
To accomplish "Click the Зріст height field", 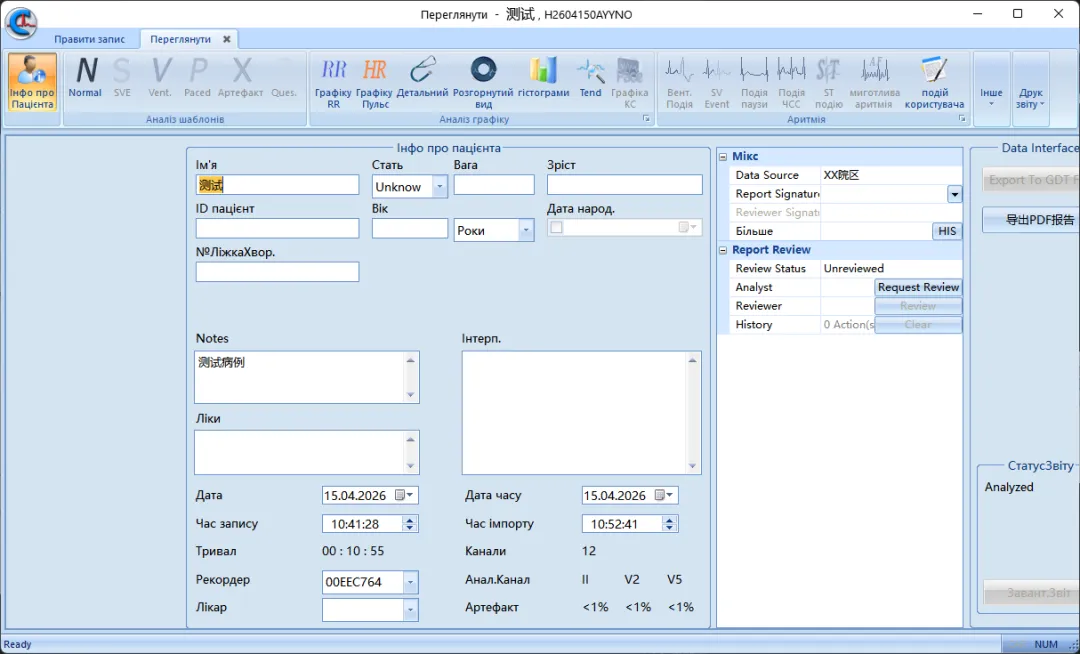I will [625, 184].
